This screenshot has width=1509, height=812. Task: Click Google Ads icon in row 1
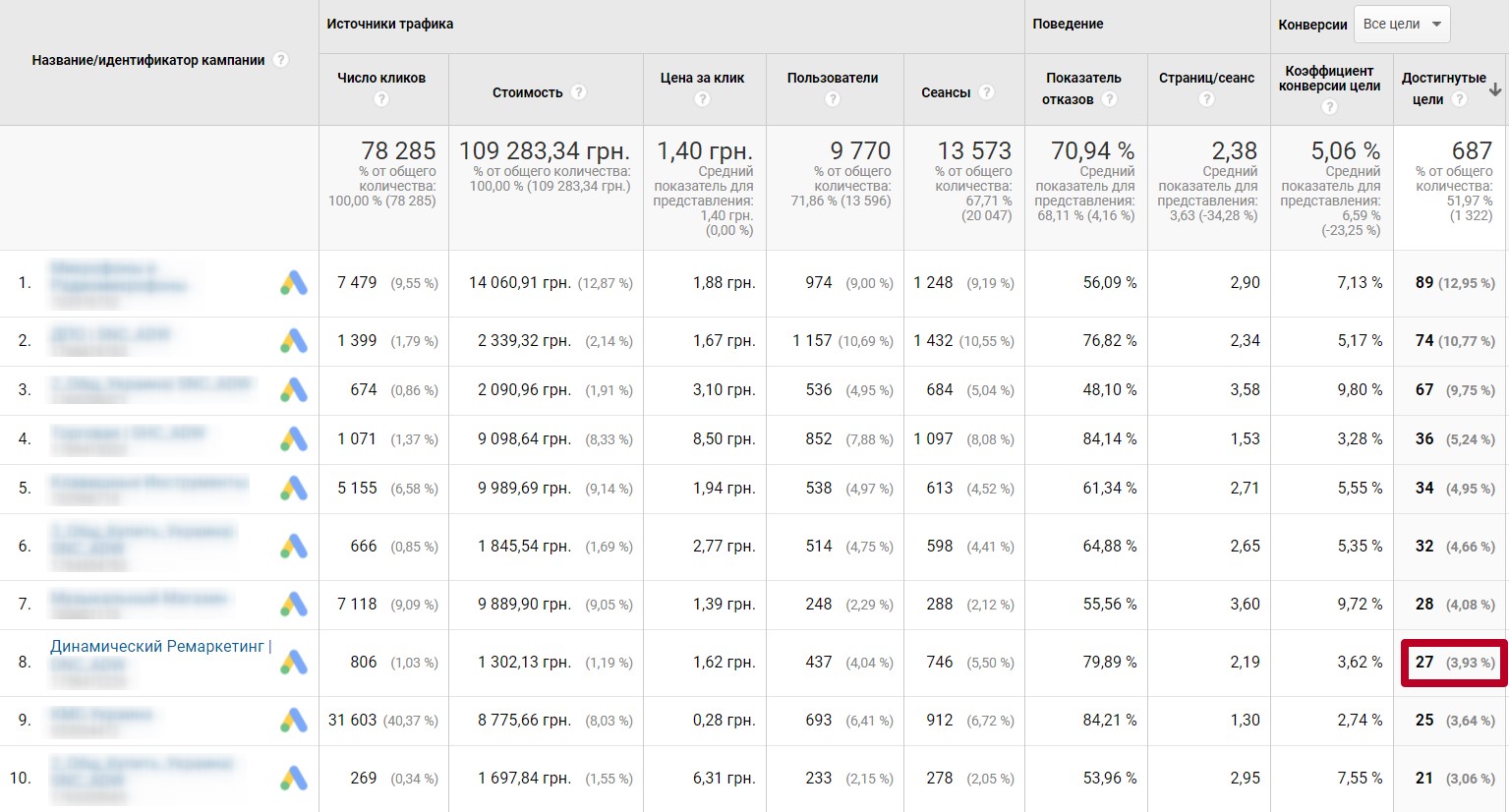(x=294, y=283)
